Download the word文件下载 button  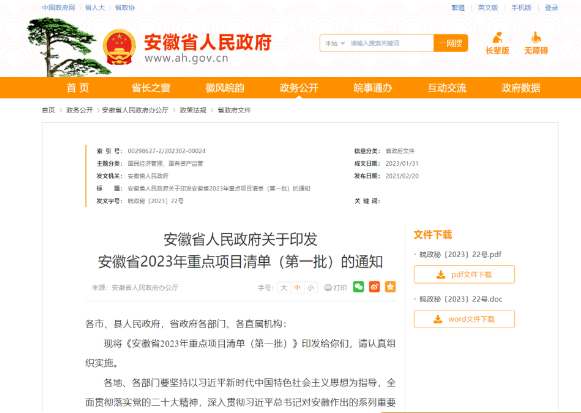point(464,319)
